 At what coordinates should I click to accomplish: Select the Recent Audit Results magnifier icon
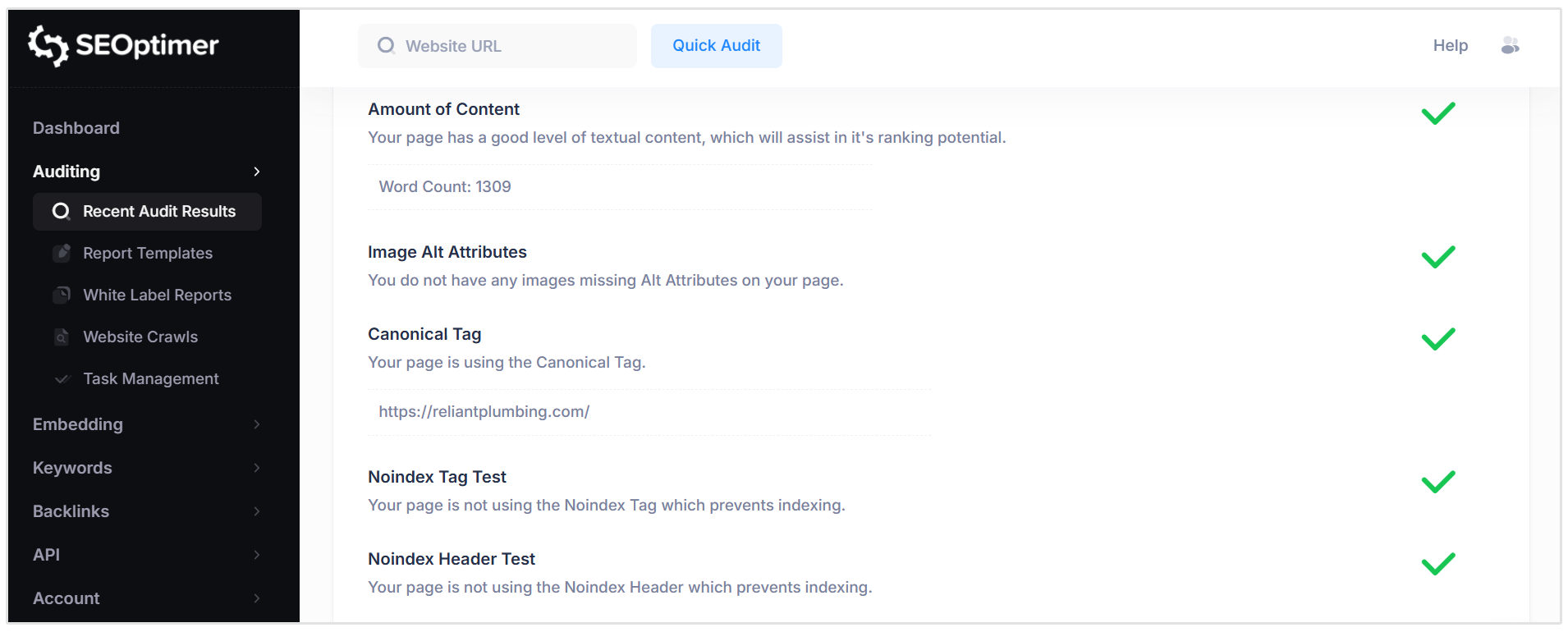pos(61,211)
